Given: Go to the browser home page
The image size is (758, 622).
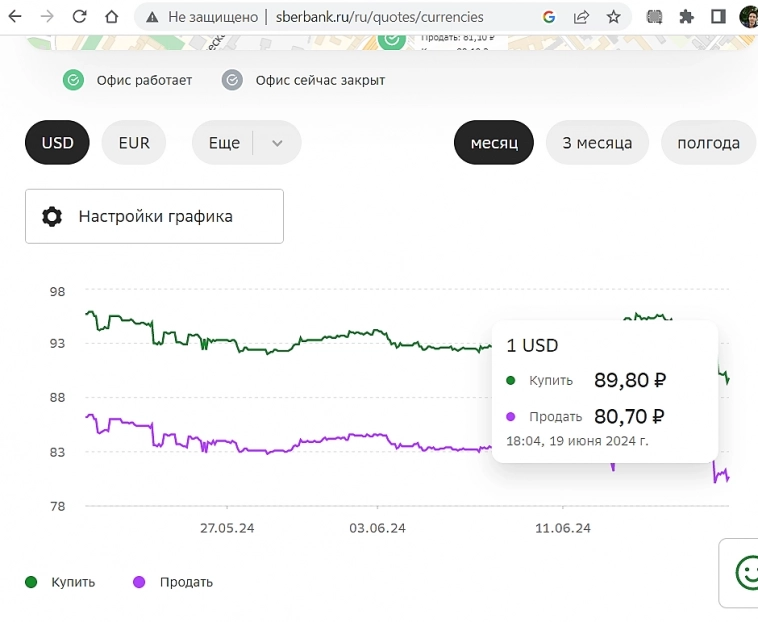Looking at the screenshot, I should (x=111, y=17).
